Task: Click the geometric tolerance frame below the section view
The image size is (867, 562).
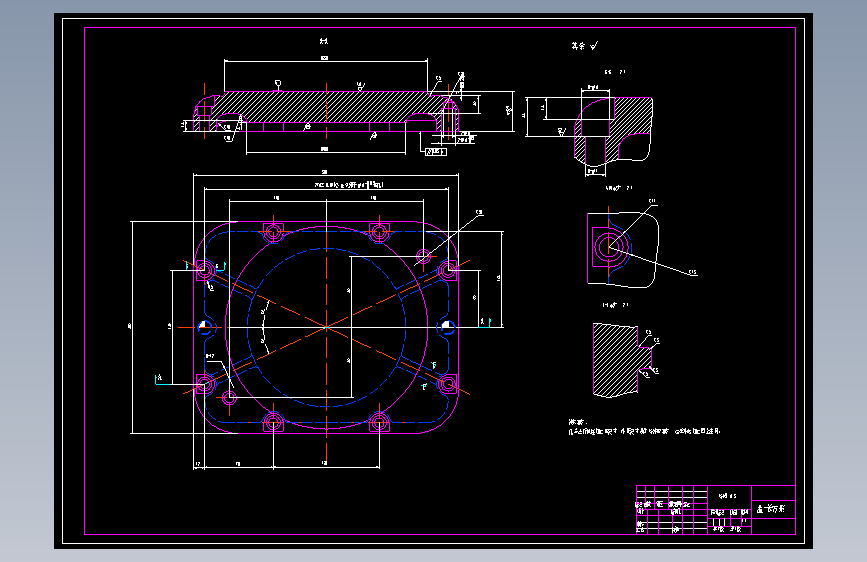Action: pyautogui.click(x=436, y=152)
